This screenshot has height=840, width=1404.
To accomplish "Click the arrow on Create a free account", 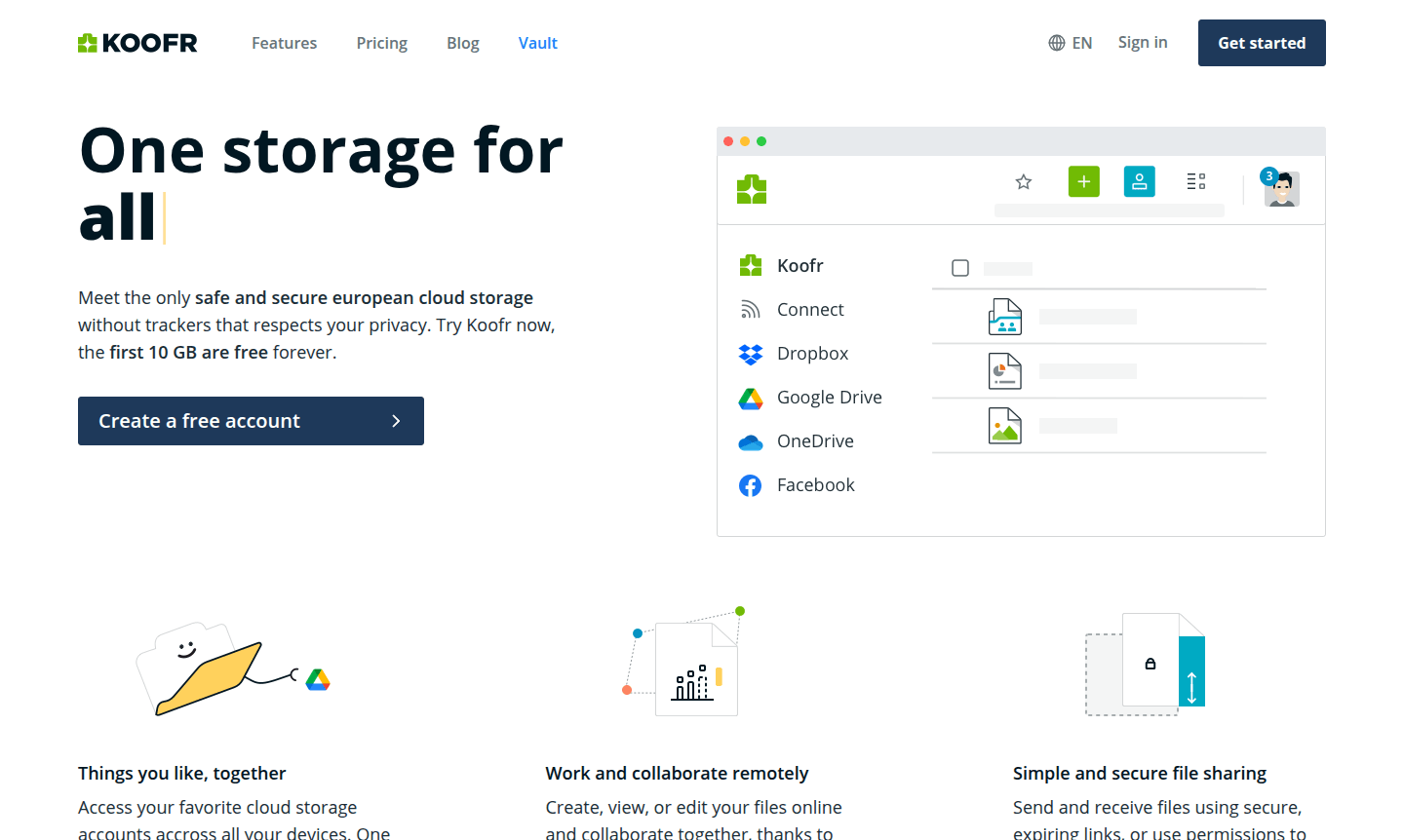I will (396, 421).
